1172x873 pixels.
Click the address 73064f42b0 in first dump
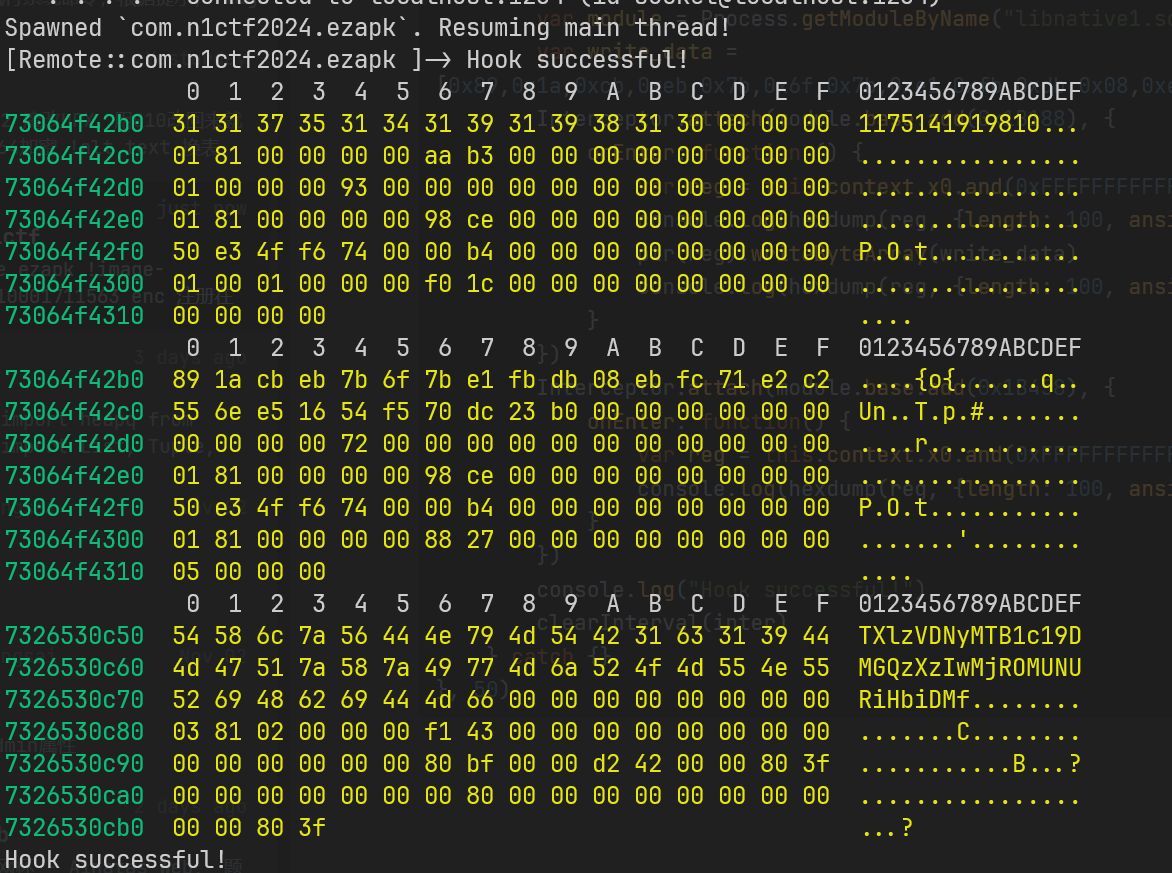(x=74, y=123)
